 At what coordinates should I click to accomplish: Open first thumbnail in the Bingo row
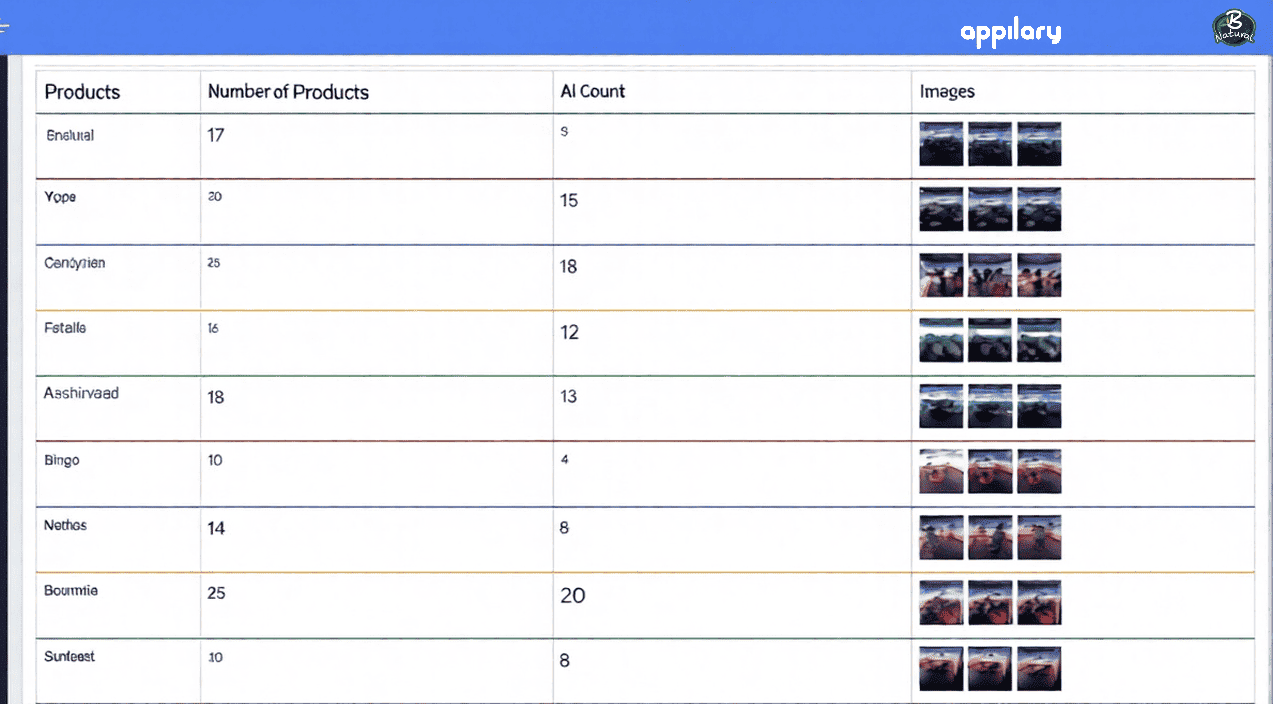(x=941, y=471)
